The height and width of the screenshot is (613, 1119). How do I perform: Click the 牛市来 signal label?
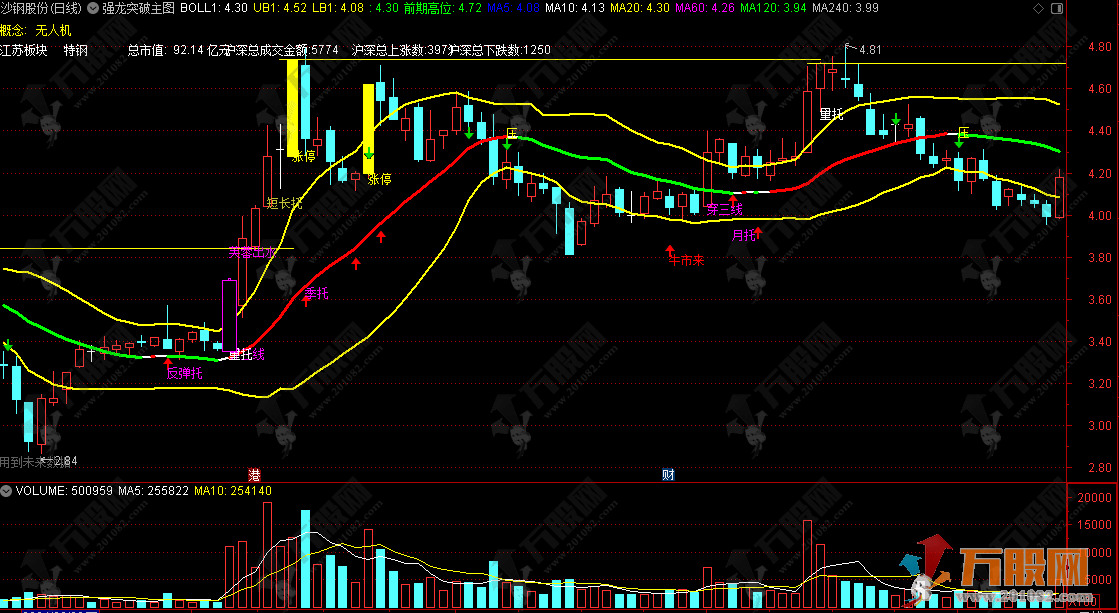tap(687, 261)
